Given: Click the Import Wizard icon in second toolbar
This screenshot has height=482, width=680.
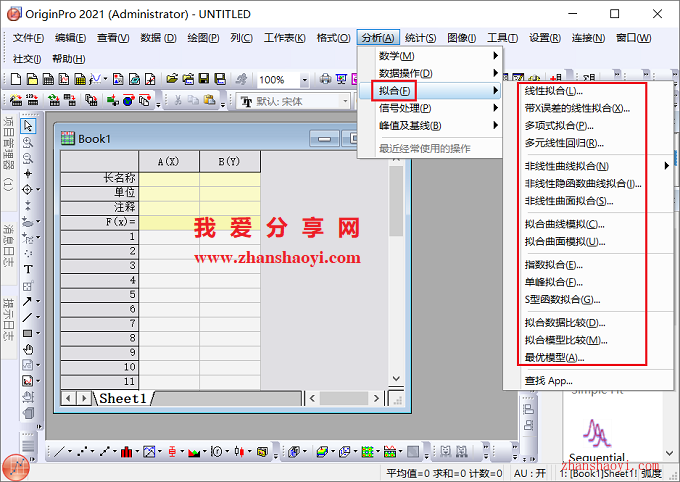Looking at the screenshot, I should coord(16,101).
